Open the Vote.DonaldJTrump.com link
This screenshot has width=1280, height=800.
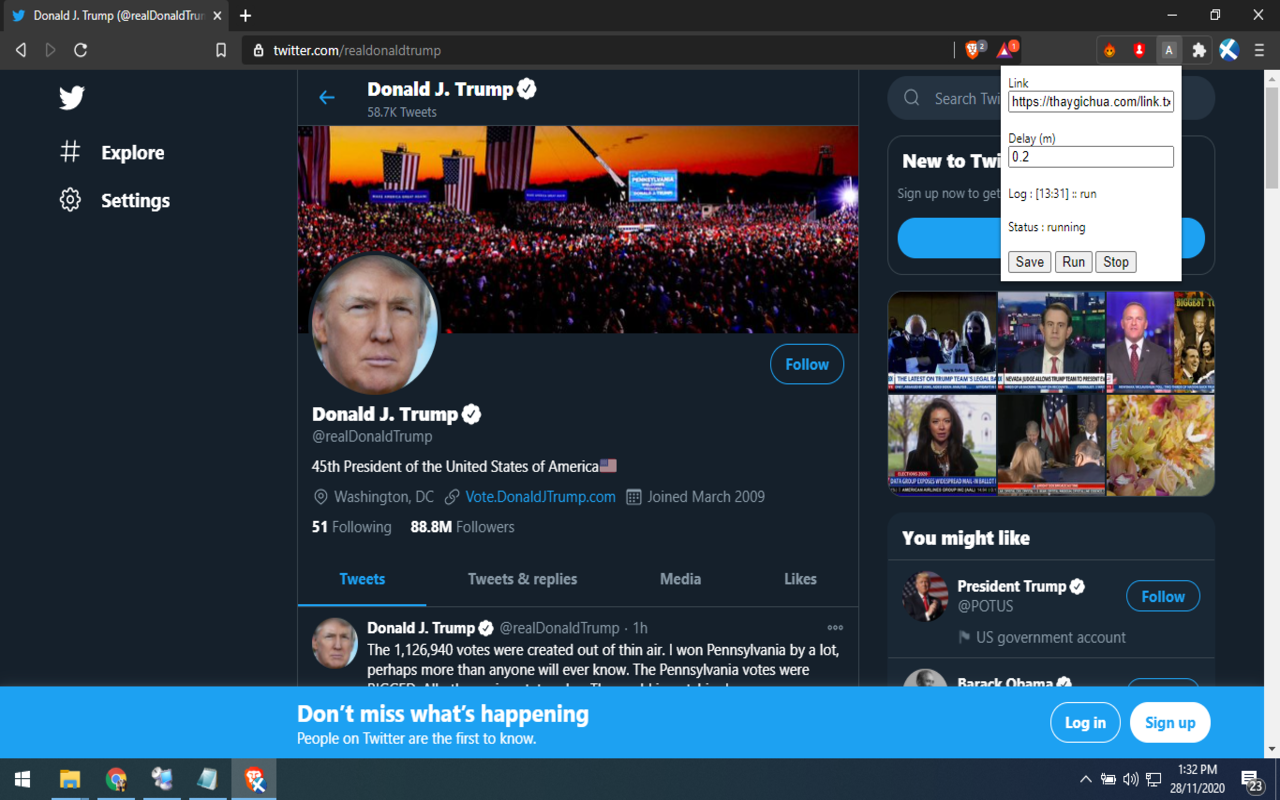[x=540, y=497]
